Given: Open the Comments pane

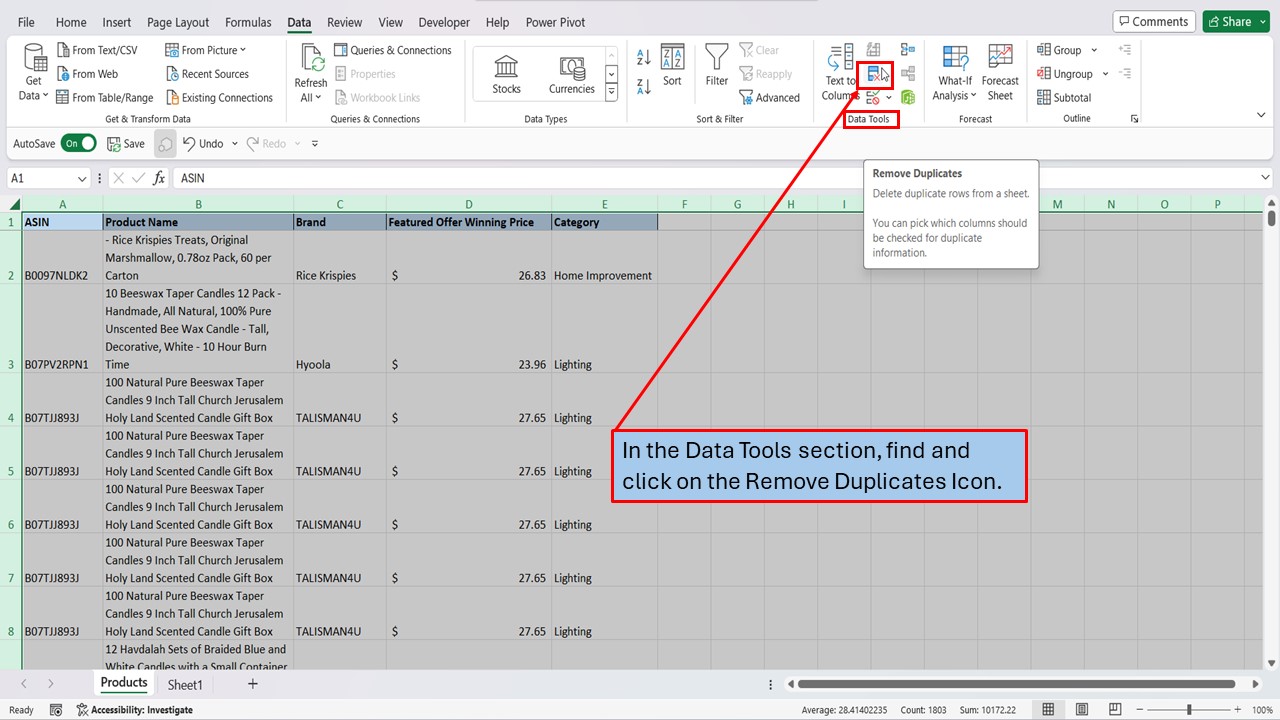Looking at the screenshot, I should 1154,20.
